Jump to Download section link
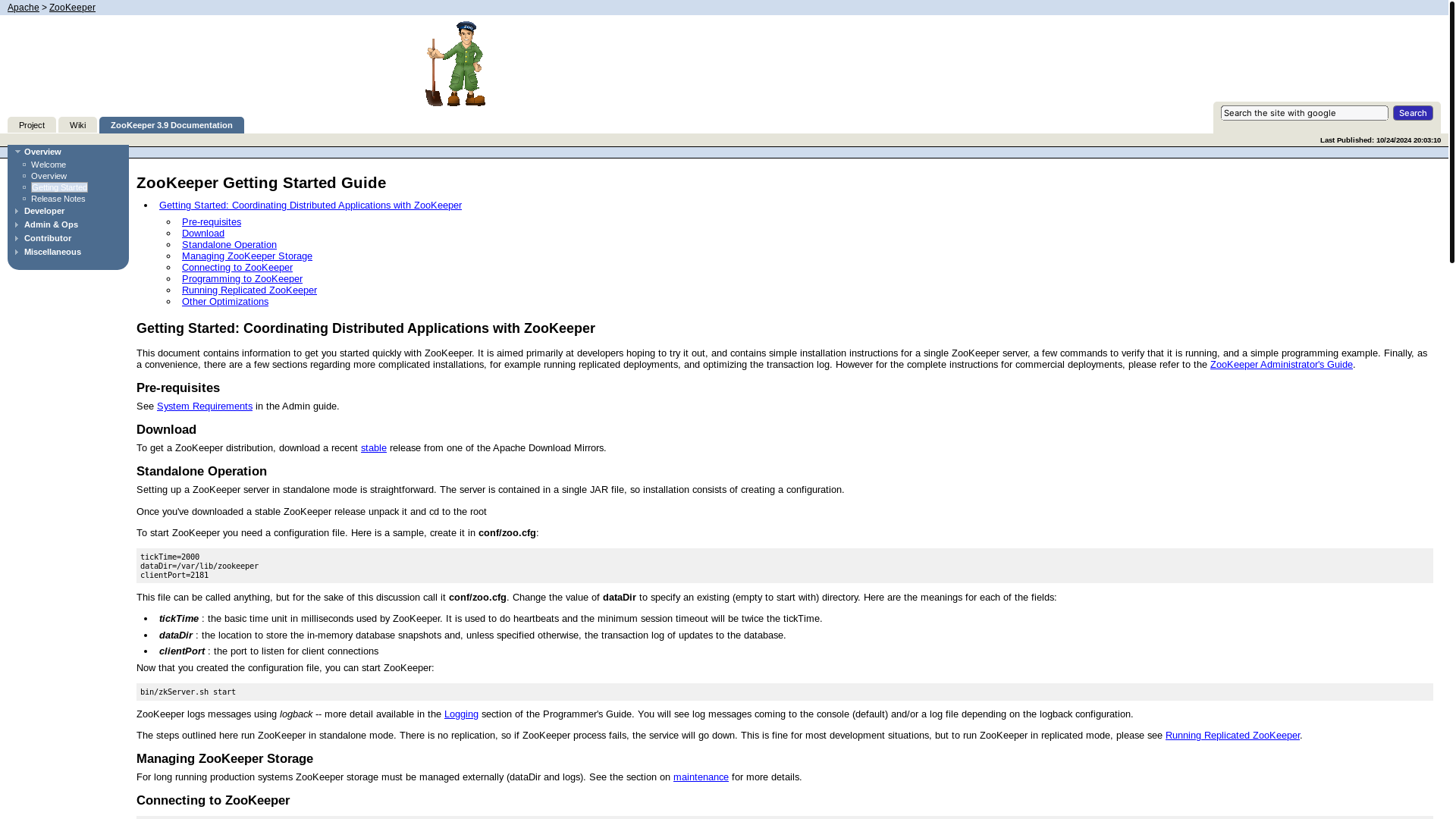The width and height of the screenshot is (1456, 819). point(203,234)
